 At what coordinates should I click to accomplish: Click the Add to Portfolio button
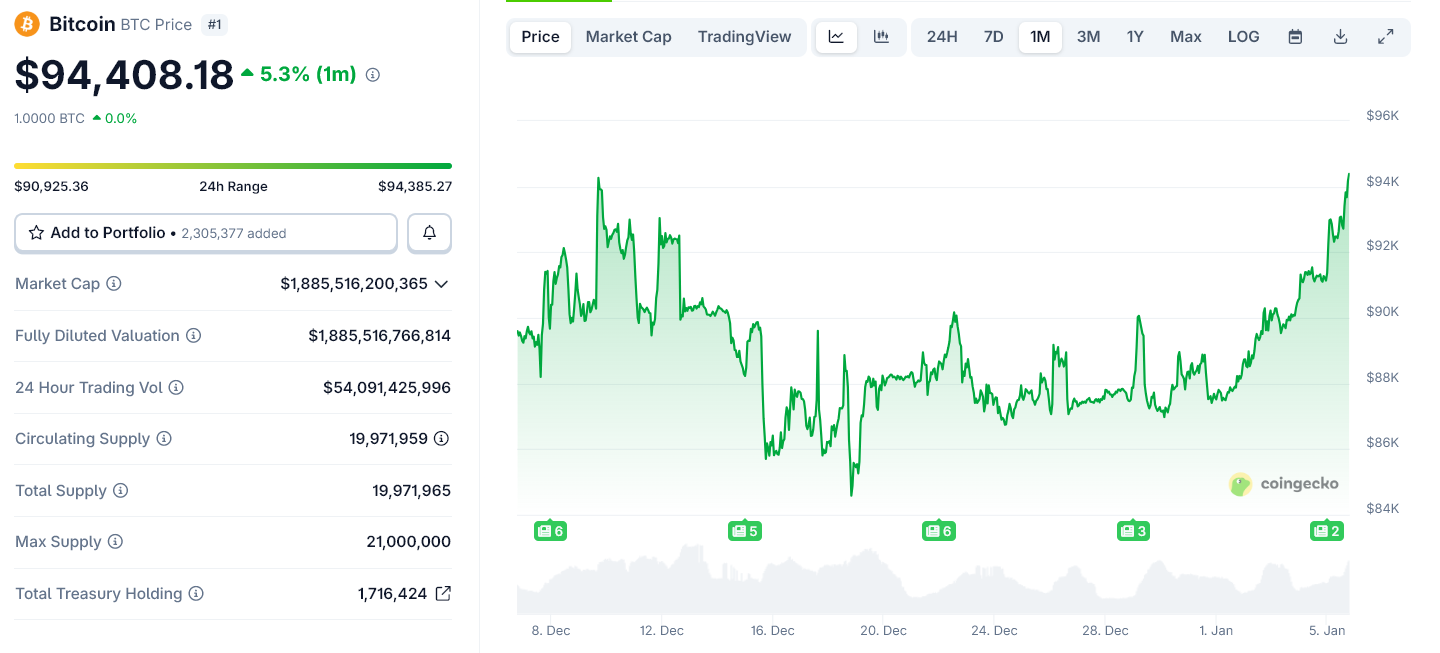(x=205, y=232)
